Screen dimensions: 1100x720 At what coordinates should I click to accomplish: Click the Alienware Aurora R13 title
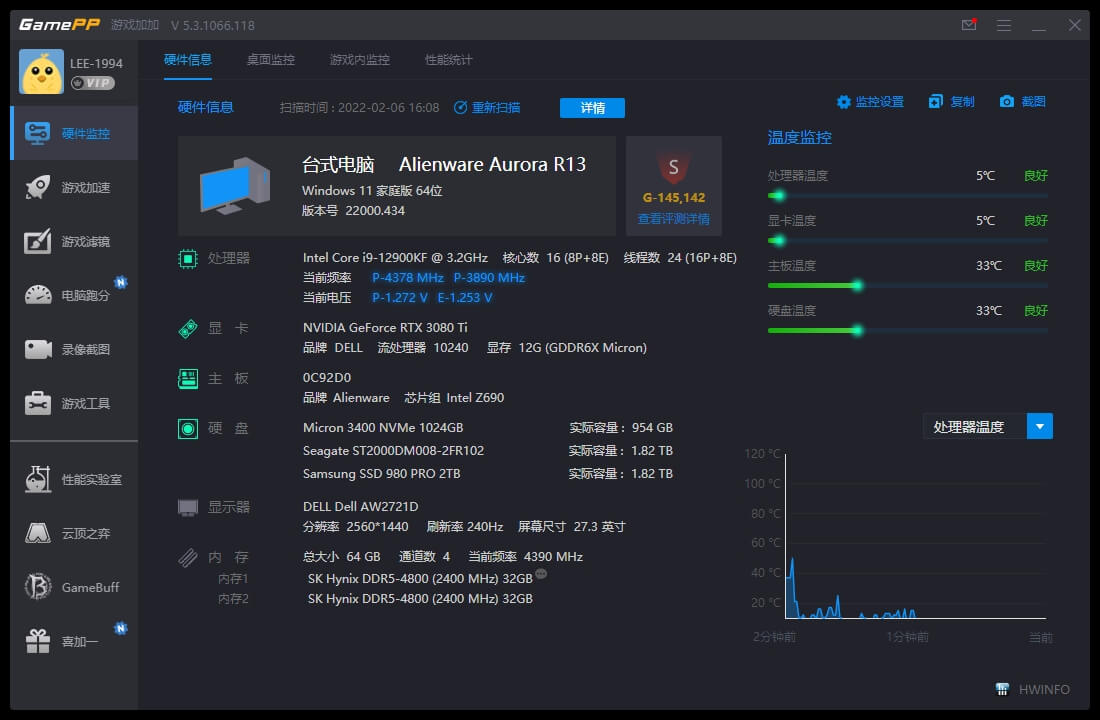pos(492,164)
